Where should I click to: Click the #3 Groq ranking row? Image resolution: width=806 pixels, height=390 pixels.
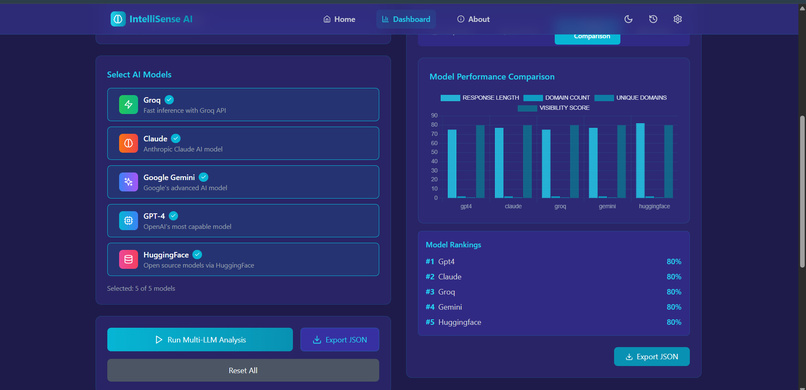click(x=554, y=292)
